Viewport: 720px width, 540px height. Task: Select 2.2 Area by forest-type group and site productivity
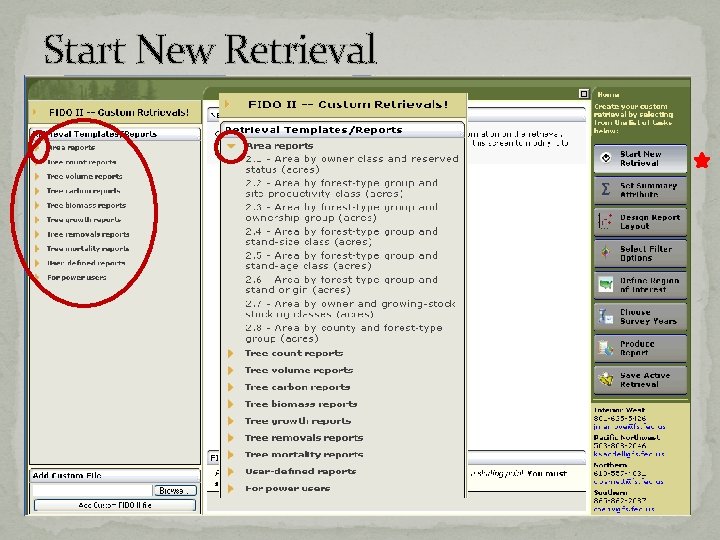(342, 188)
